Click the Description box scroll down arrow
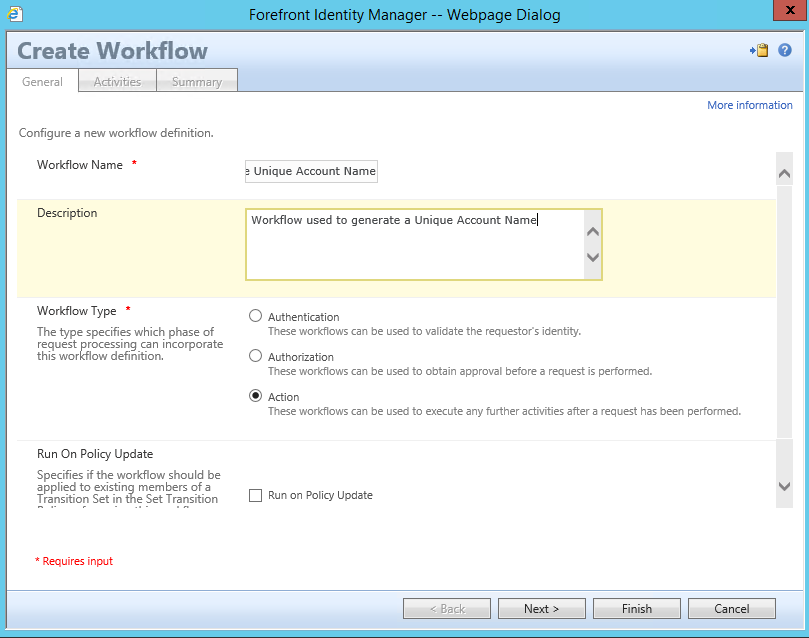This screenshot has height=638, width=809. 593,257
